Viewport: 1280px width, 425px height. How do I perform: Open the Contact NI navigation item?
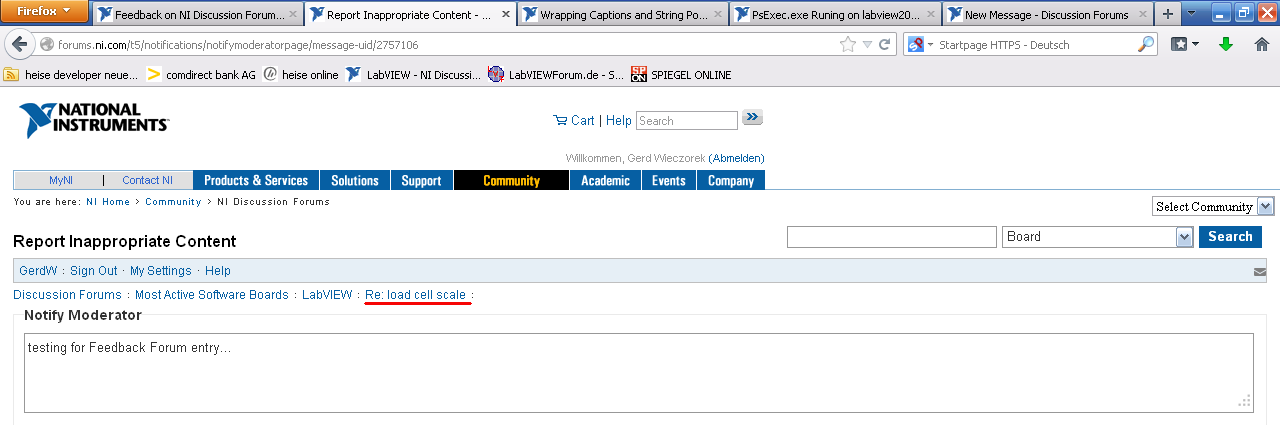click(147, 180)
